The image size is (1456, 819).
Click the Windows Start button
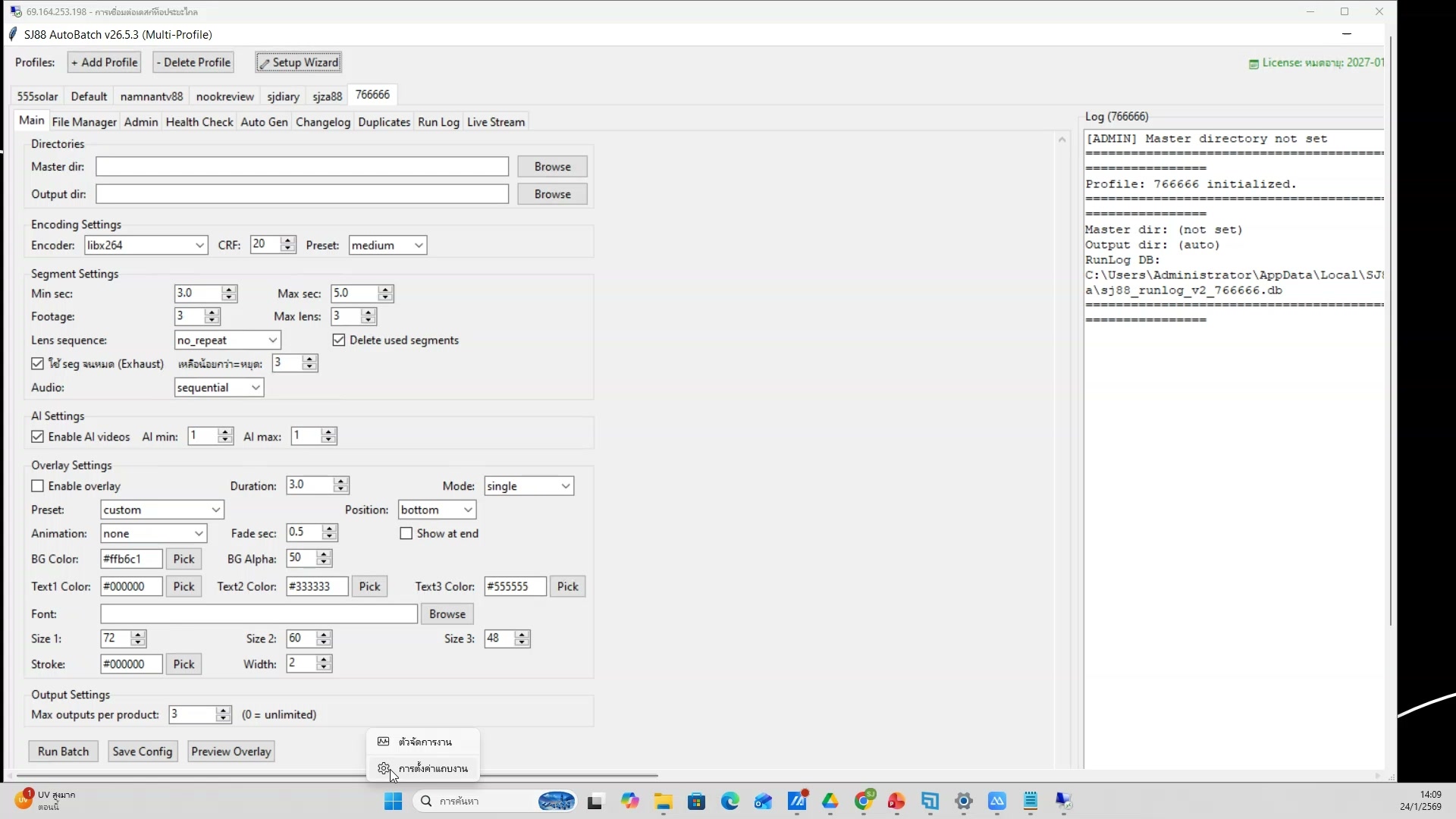[x=393, y=802]
